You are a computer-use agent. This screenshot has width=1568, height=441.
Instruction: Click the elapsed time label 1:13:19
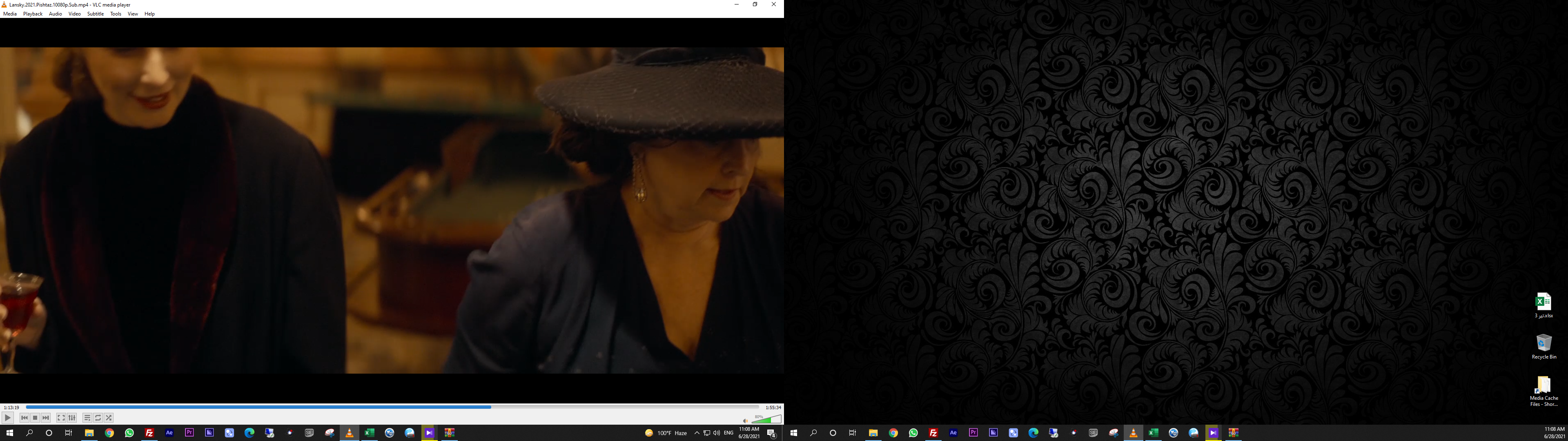click(x=11, y=408)
